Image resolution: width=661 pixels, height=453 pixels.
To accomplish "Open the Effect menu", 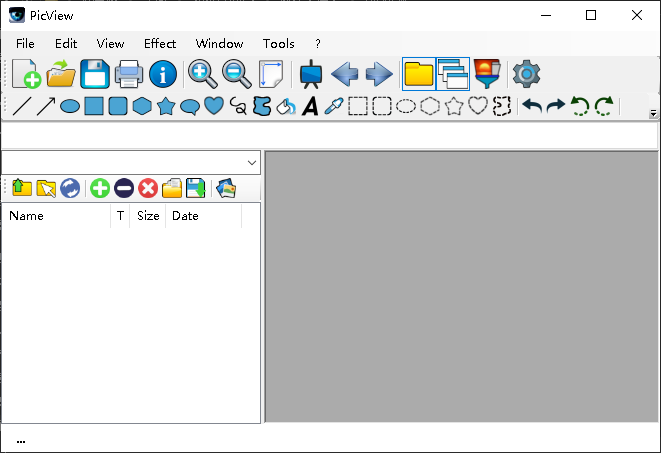I will [160, 43].
